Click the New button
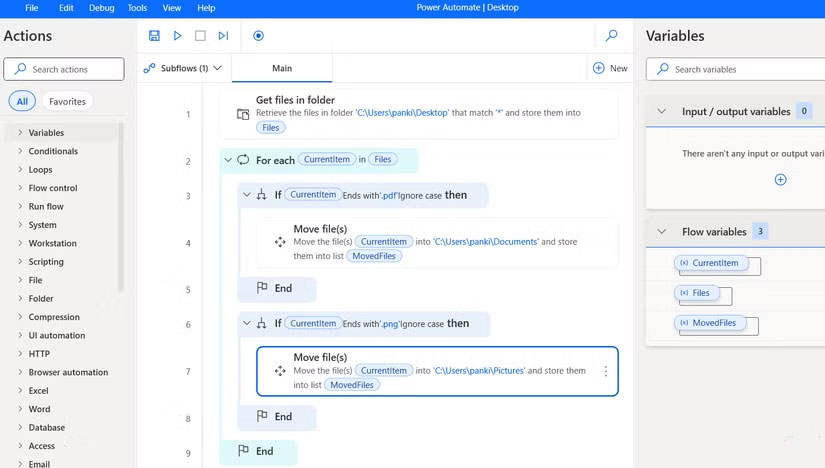 tap(610, 68)
